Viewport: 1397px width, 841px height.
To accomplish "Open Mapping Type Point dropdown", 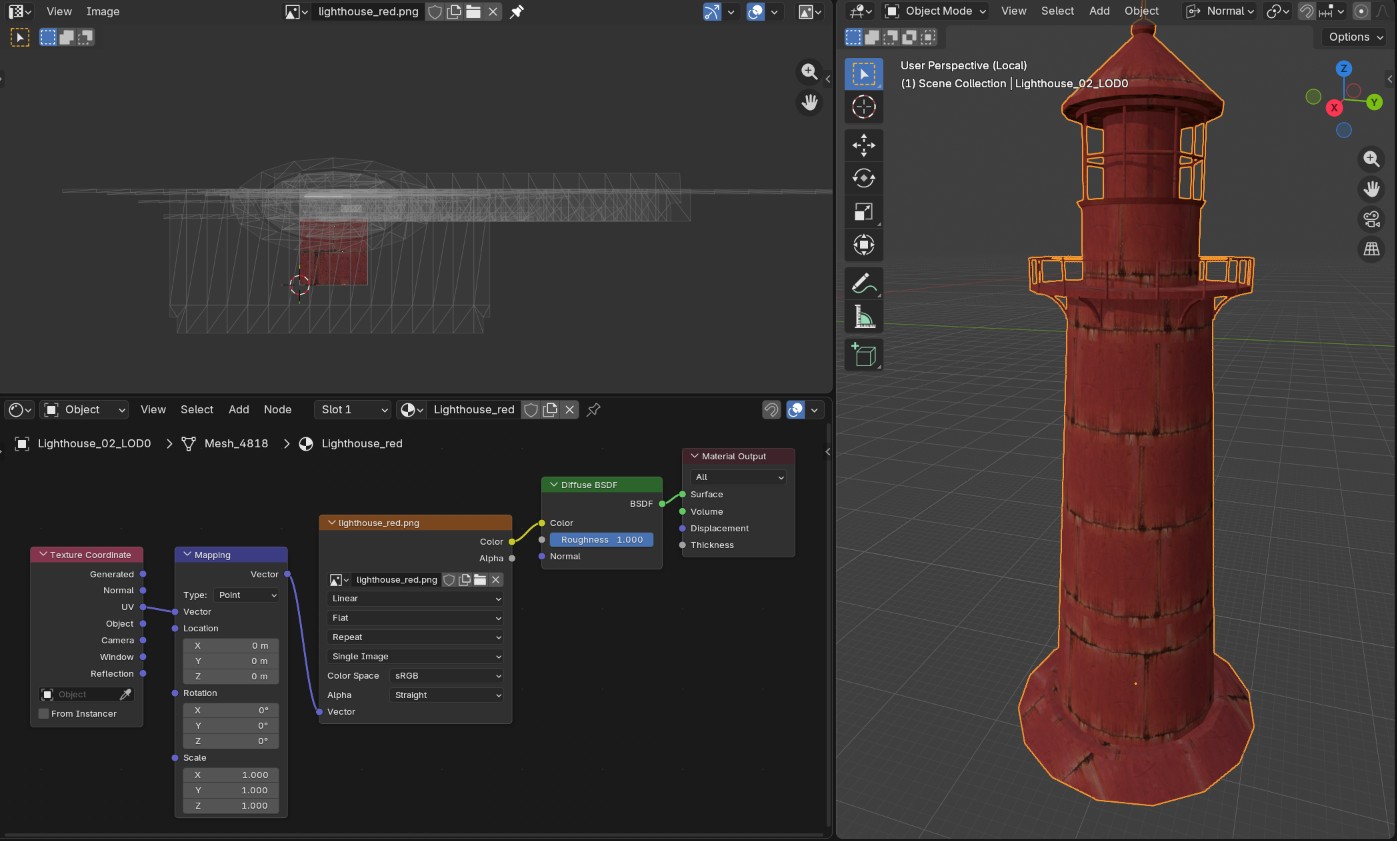I will [x=246, y=595].
